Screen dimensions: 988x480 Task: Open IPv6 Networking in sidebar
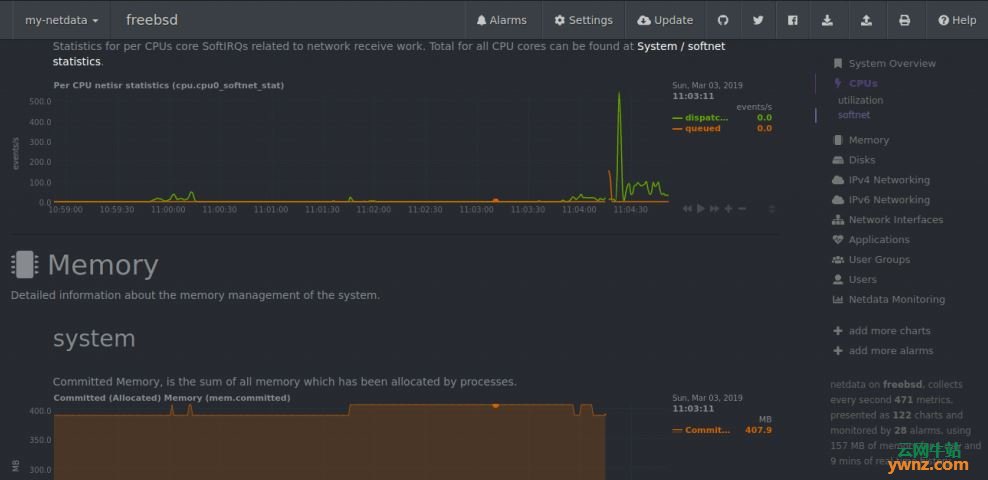coord(888,200)
